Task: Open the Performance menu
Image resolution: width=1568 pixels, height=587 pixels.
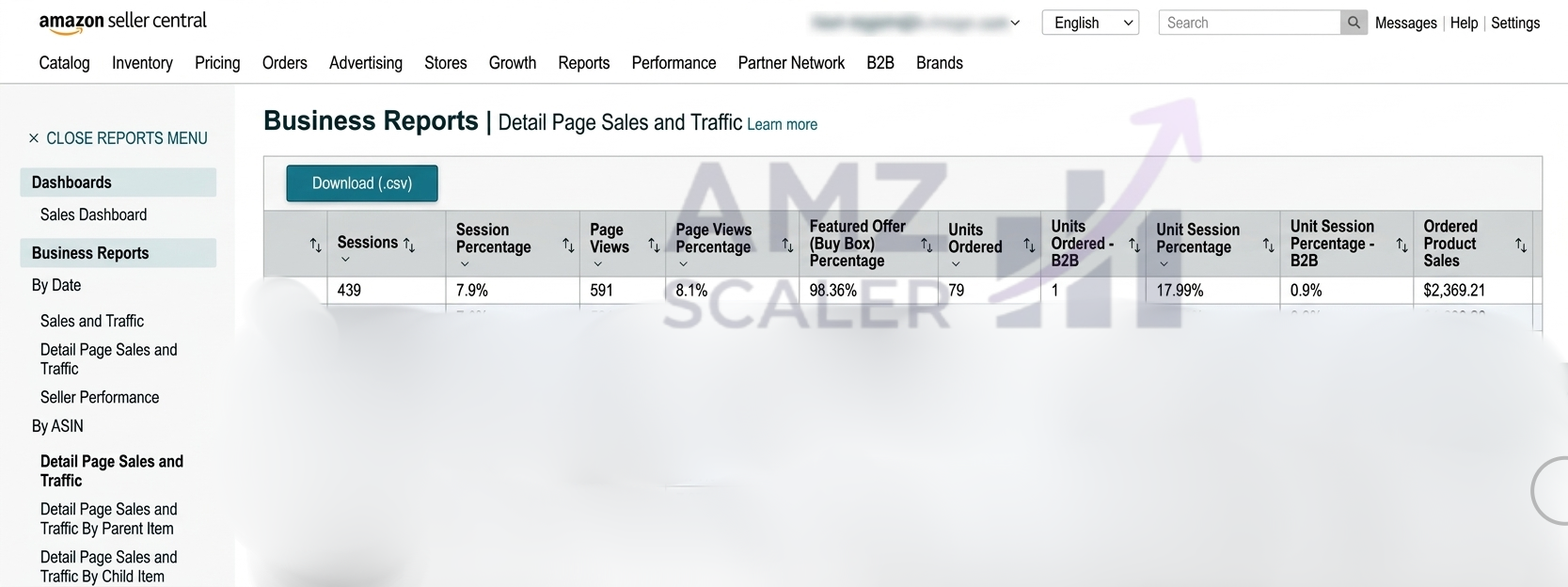Action: (x=673, y=63)
